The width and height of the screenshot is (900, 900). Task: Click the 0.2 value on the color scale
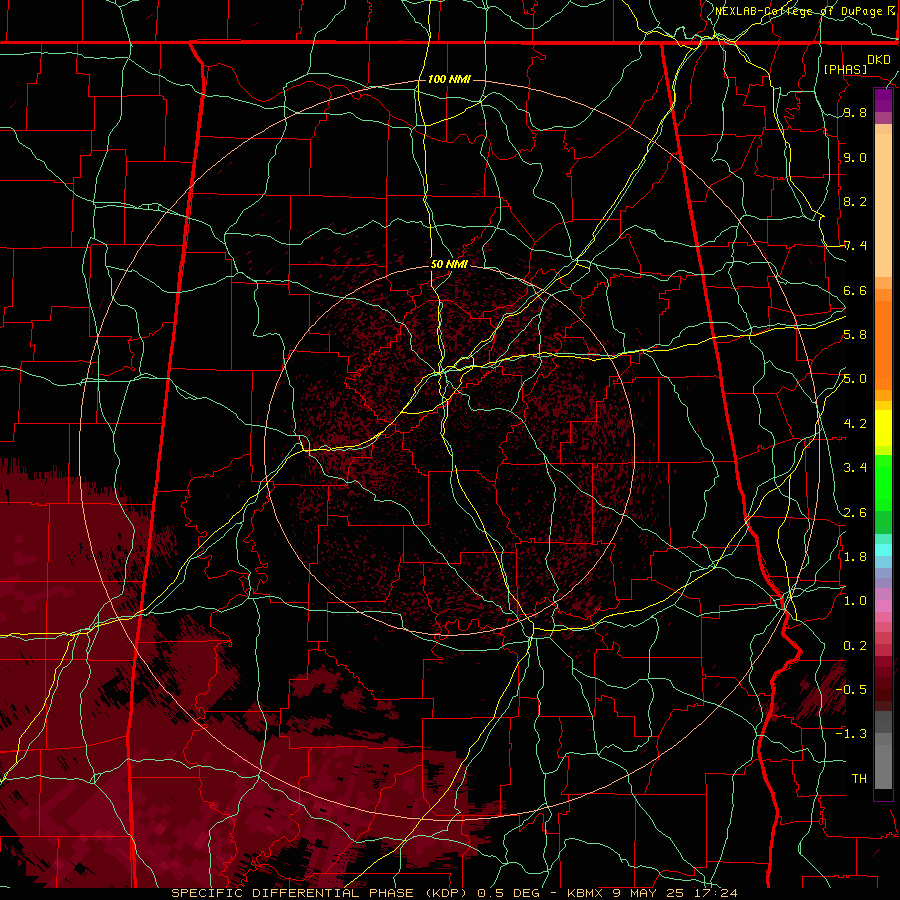tap(855, 645)
